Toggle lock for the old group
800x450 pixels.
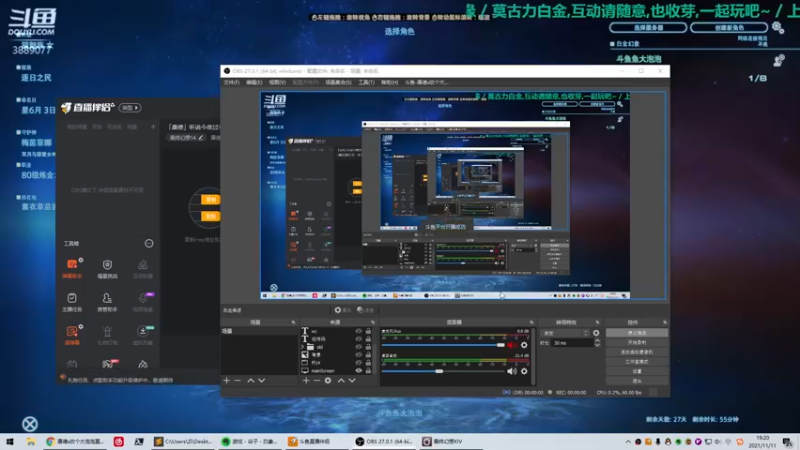tap(368, 347)
